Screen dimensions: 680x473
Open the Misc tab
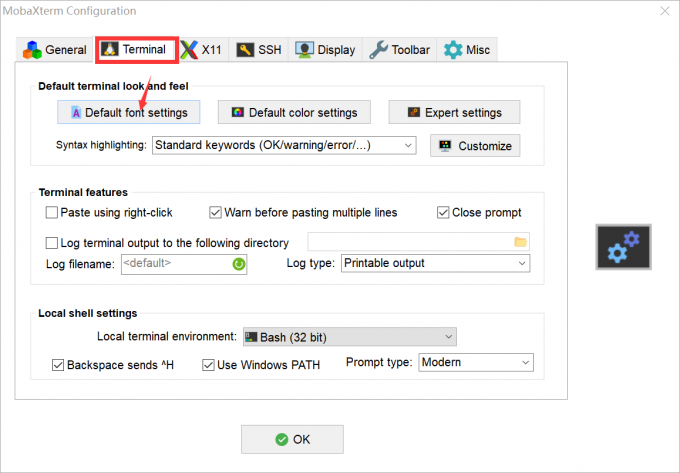(x=467, y=49)
